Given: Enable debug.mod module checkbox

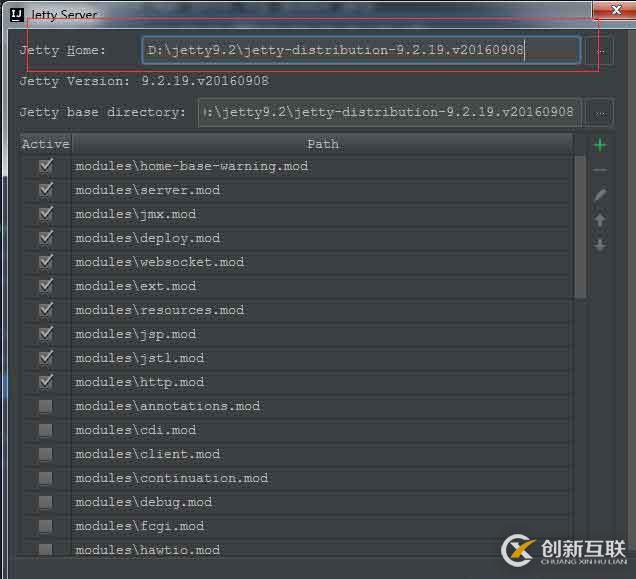Looking at the screenshot, I should tap(45, 502).
